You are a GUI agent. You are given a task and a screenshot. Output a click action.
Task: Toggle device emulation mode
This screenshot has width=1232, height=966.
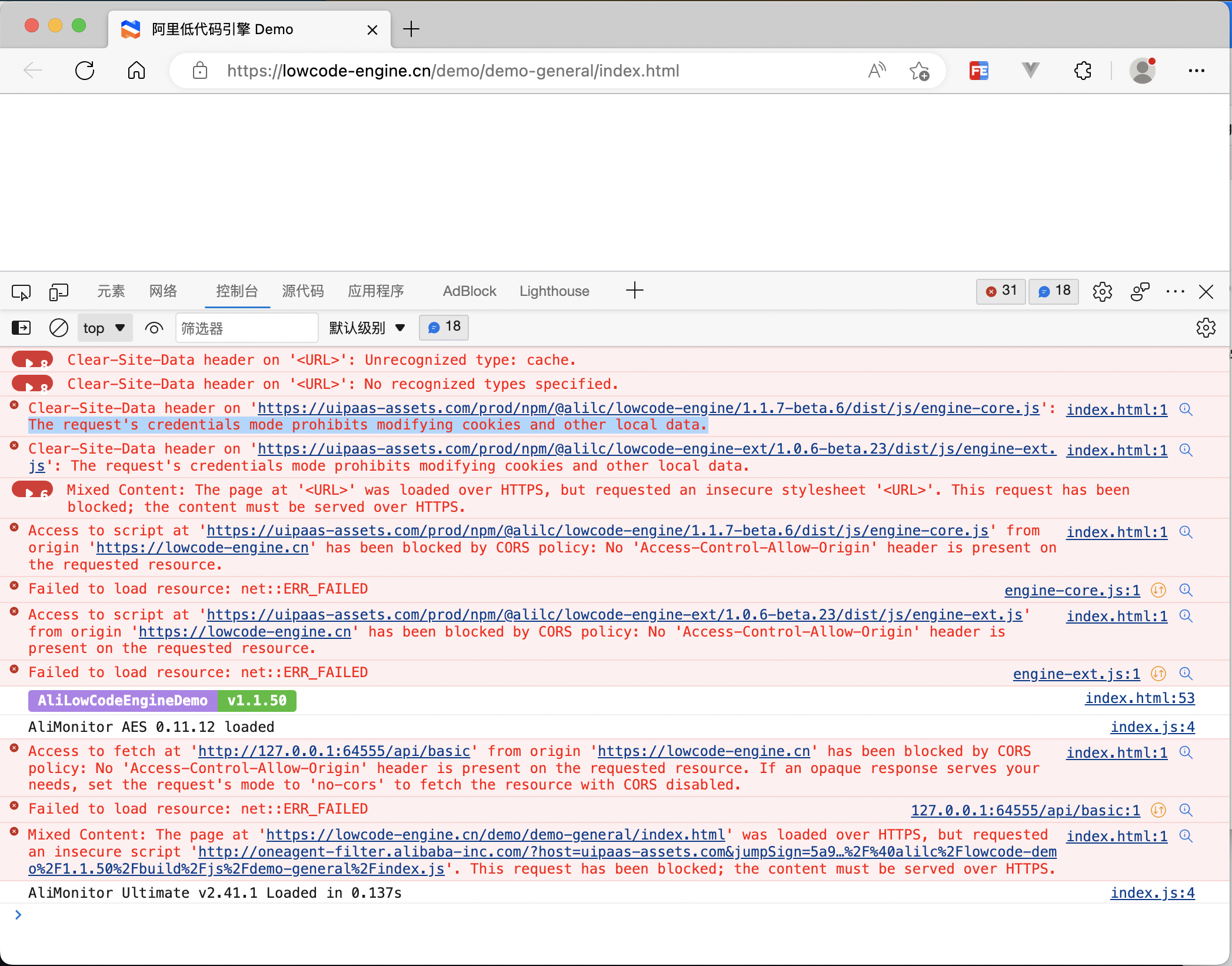click(58, 292)
